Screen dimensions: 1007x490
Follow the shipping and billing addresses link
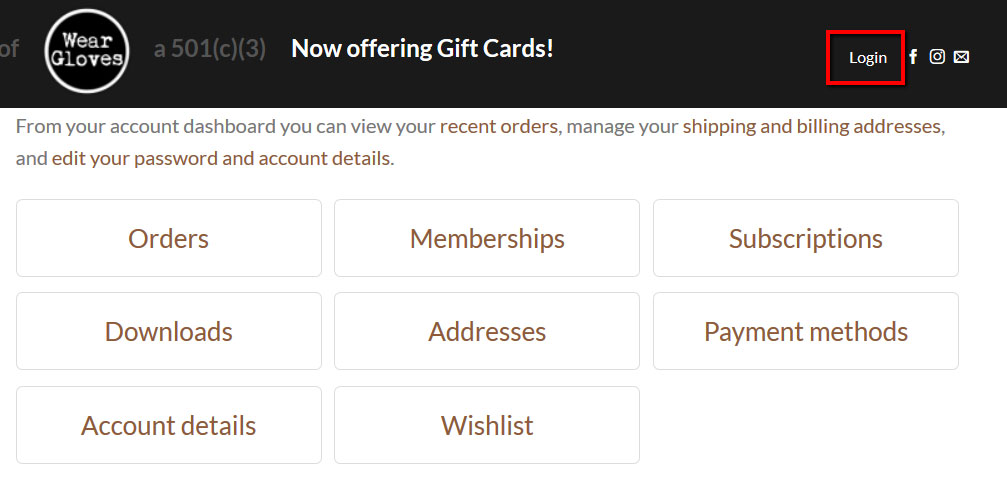pyautogui.click(x=812, y=127)
